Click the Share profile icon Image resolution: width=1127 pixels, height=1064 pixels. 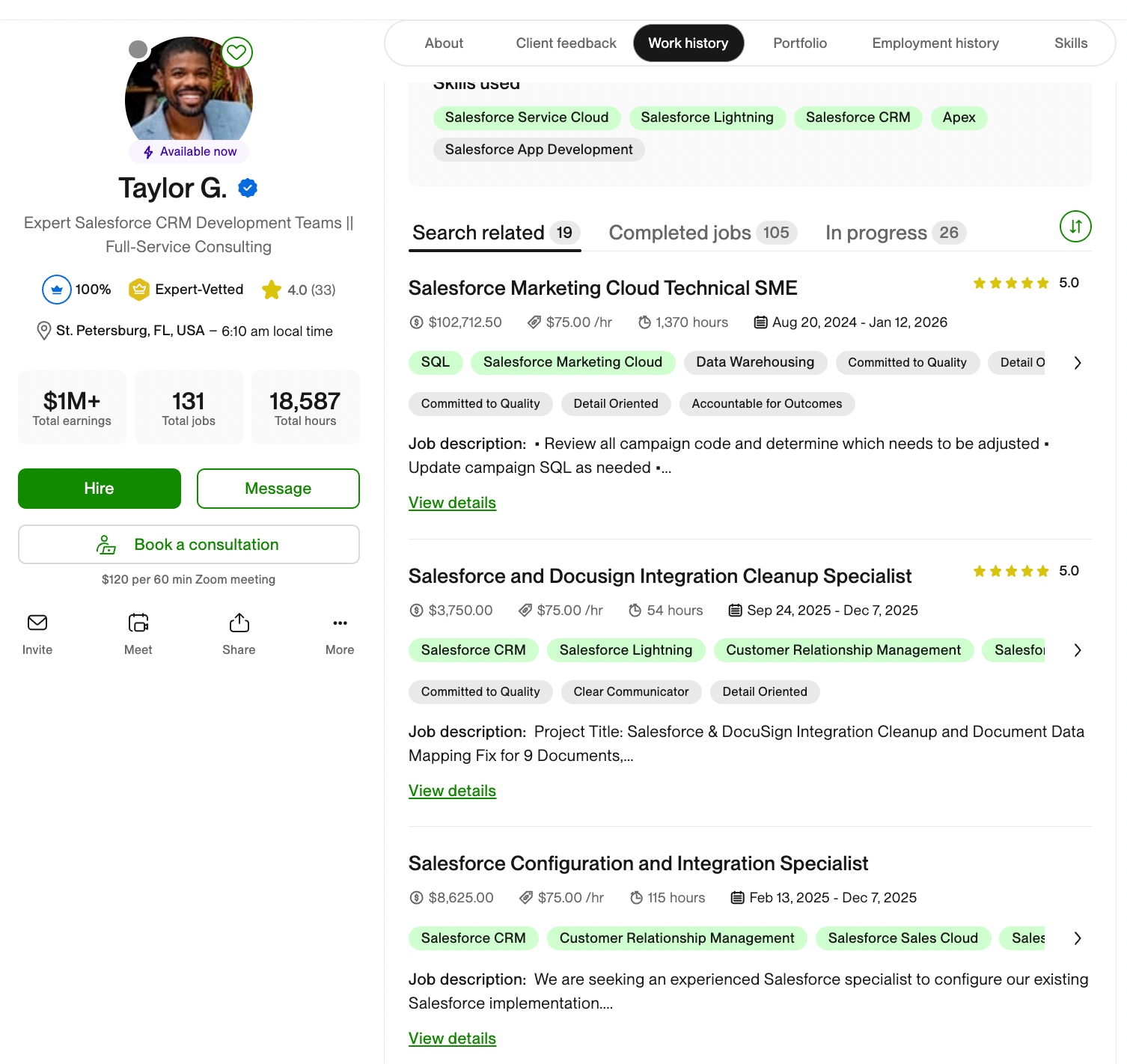point(239,623)
